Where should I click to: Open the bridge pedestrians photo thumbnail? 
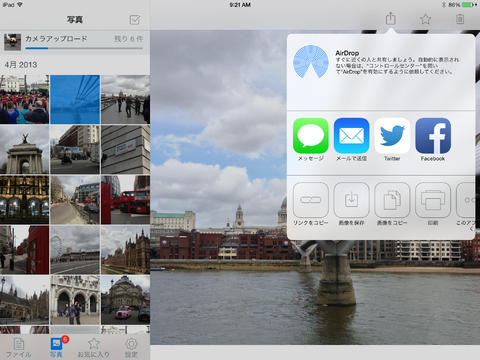click(x=126, y=99)
